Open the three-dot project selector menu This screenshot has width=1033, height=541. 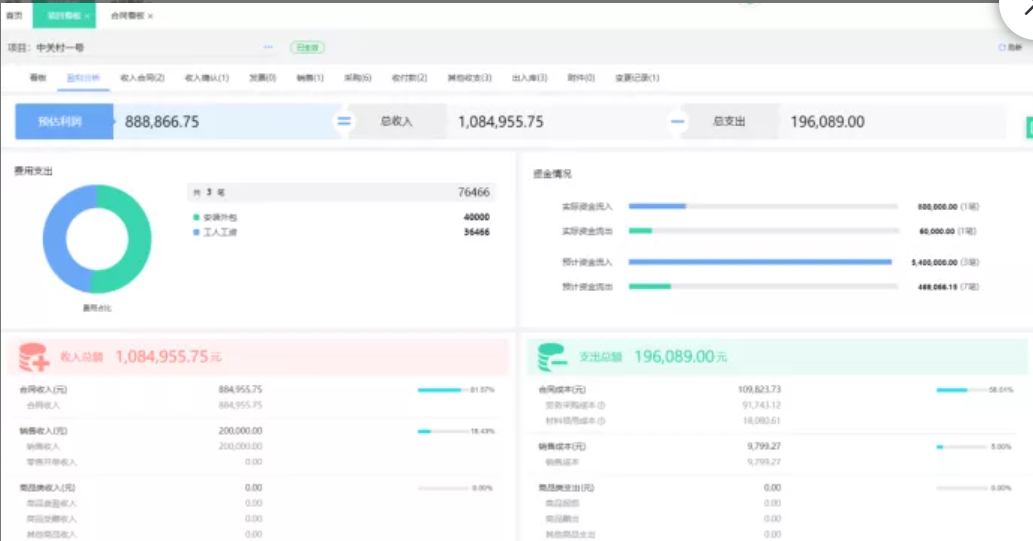[x=268, y=47]
